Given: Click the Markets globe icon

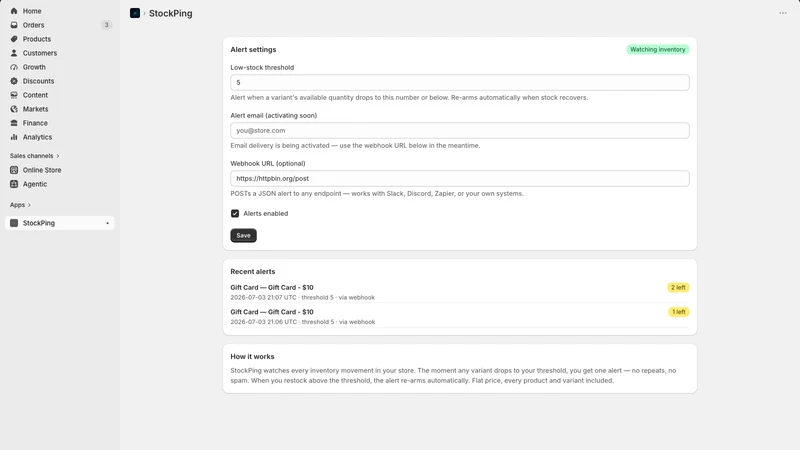Looking at the screenshot, I should 14,109.
